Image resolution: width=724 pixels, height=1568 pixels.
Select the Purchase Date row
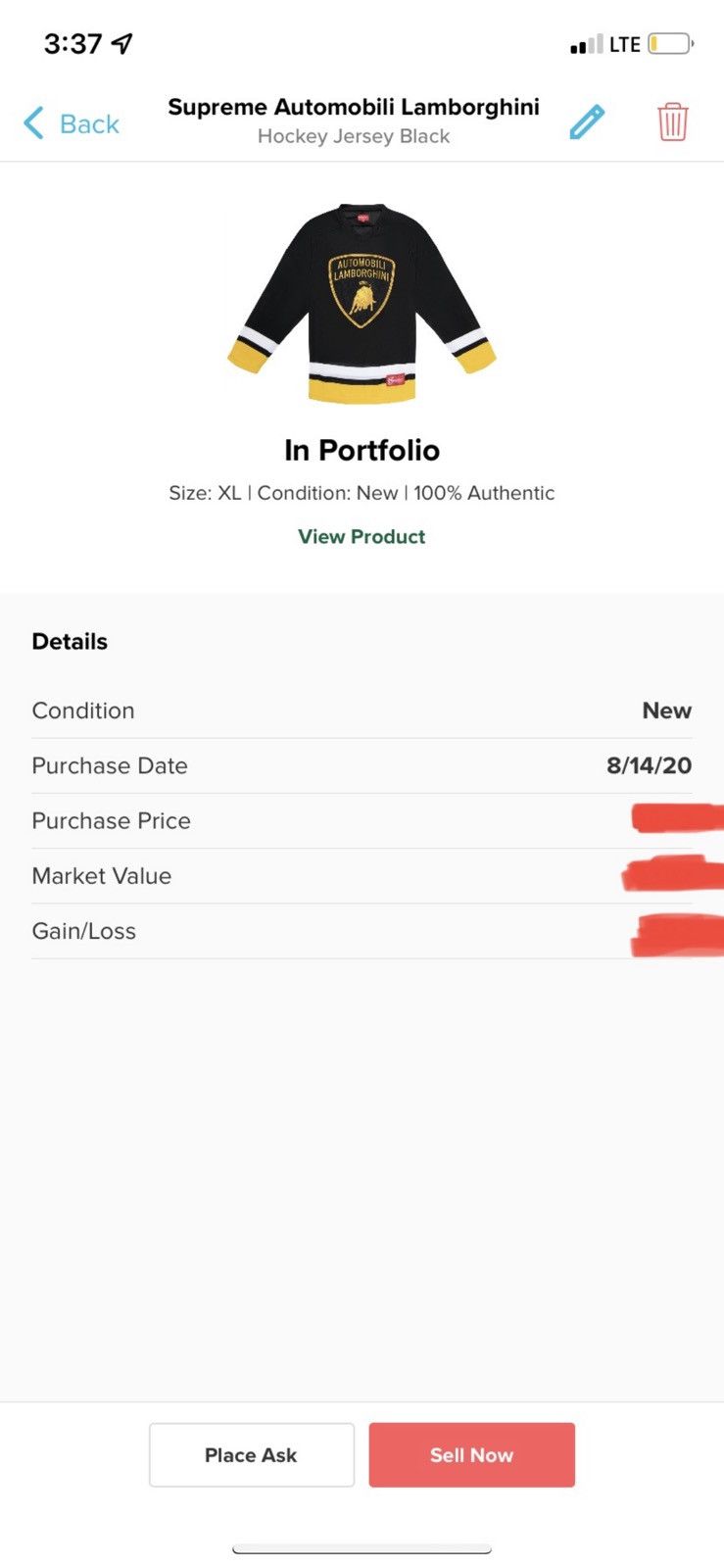coord(362,765)
